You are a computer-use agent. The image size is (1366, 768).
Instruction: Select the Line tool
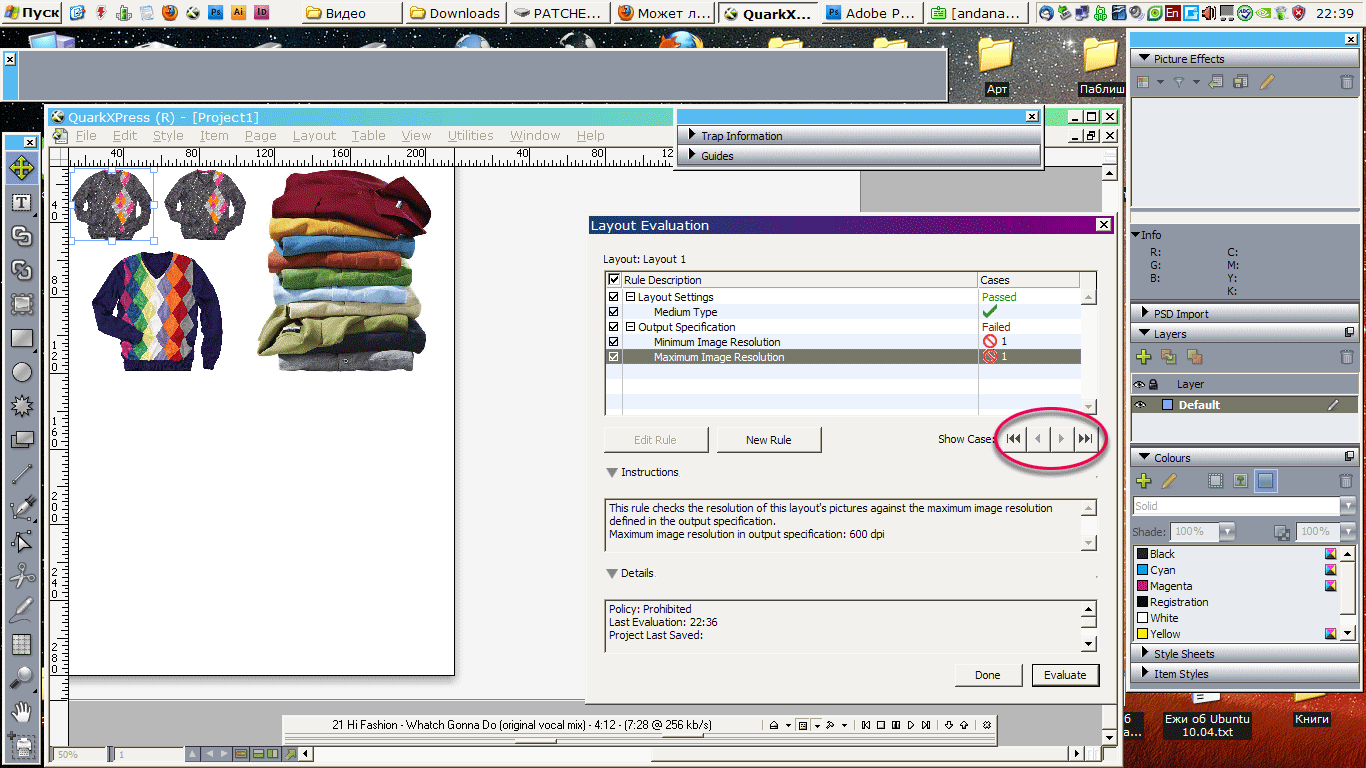[21, 474]
